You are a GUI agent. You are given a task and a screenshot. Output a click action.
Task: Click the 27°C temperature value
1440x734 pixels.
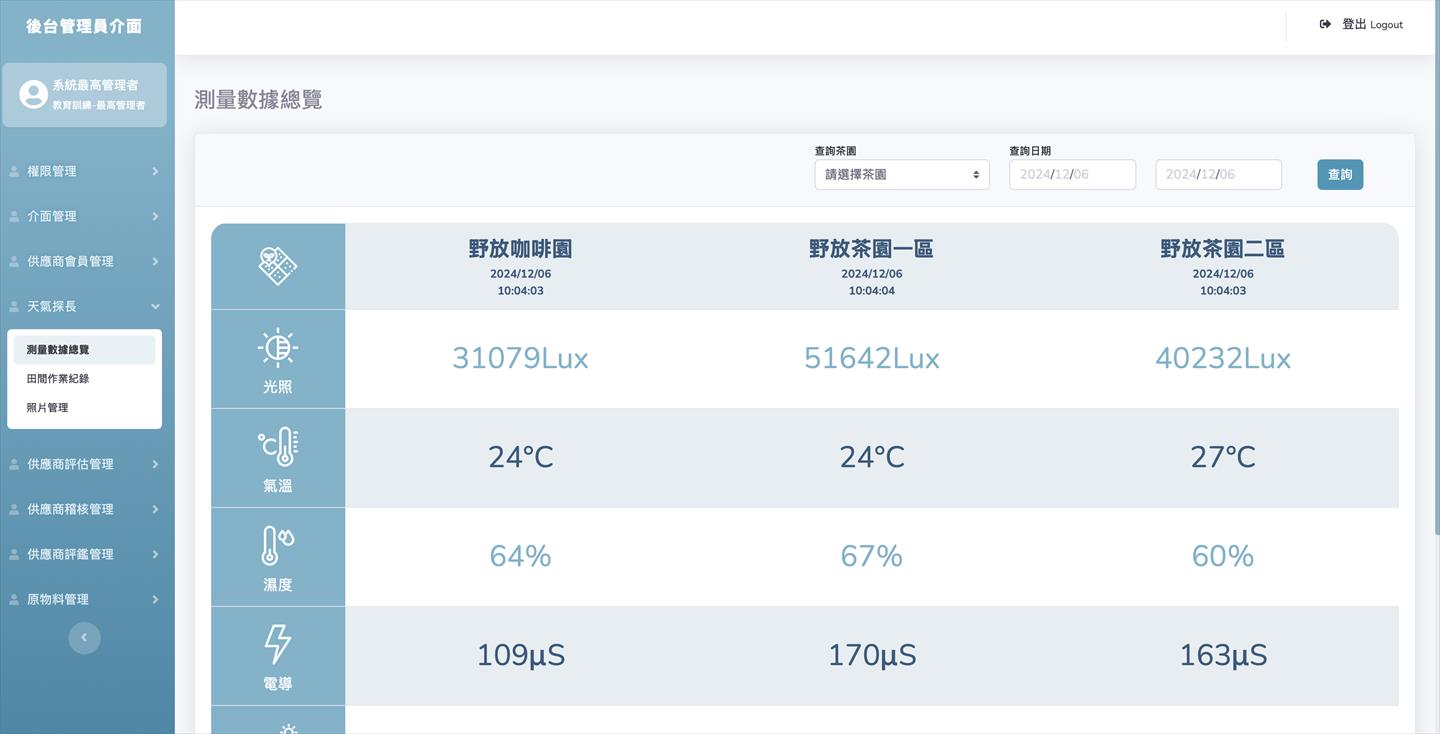[x=1222, y=457]
